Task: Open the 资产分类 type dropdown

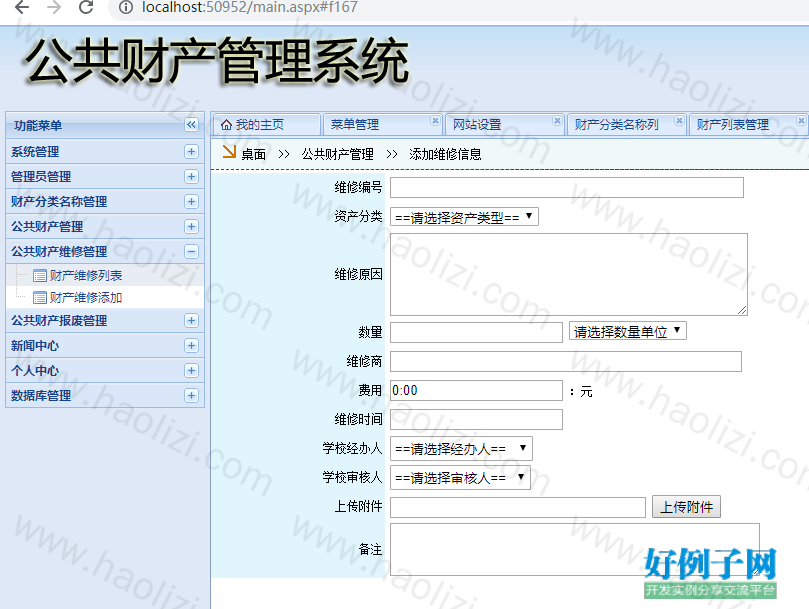Action: point(464,217)
